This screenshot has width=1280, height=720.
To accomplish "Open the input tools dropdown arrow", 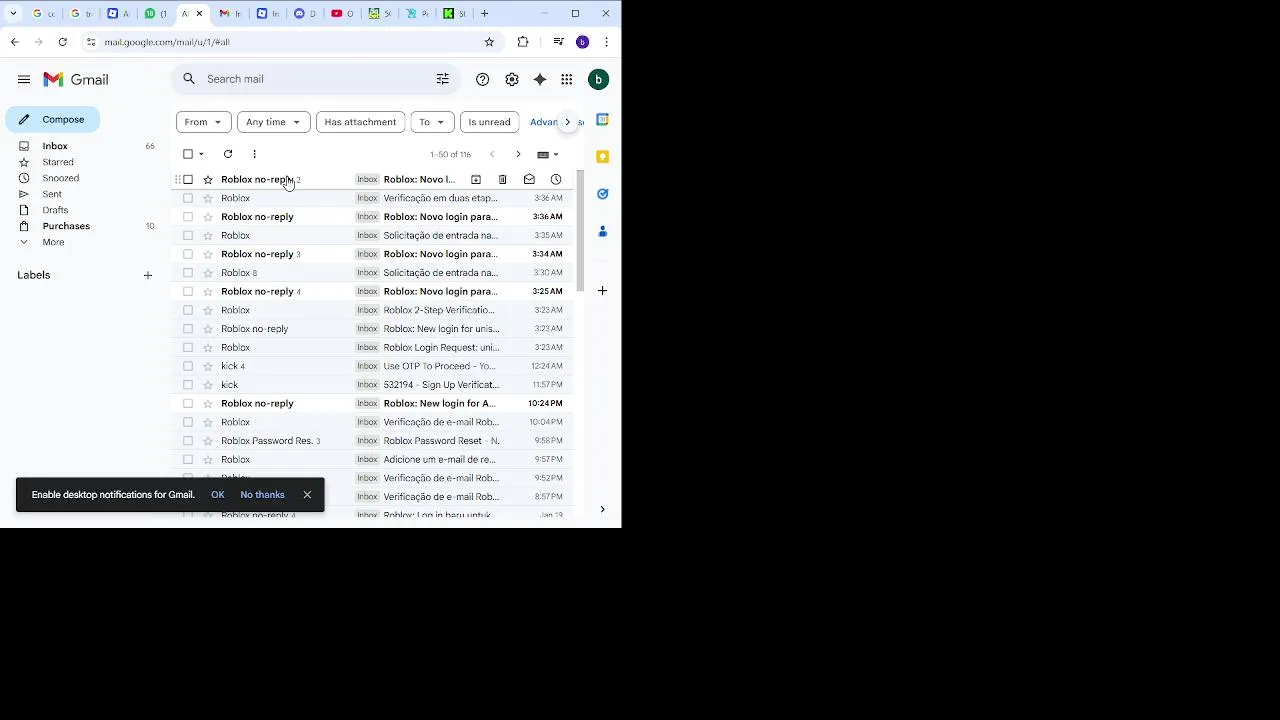I will click(556, 154).
